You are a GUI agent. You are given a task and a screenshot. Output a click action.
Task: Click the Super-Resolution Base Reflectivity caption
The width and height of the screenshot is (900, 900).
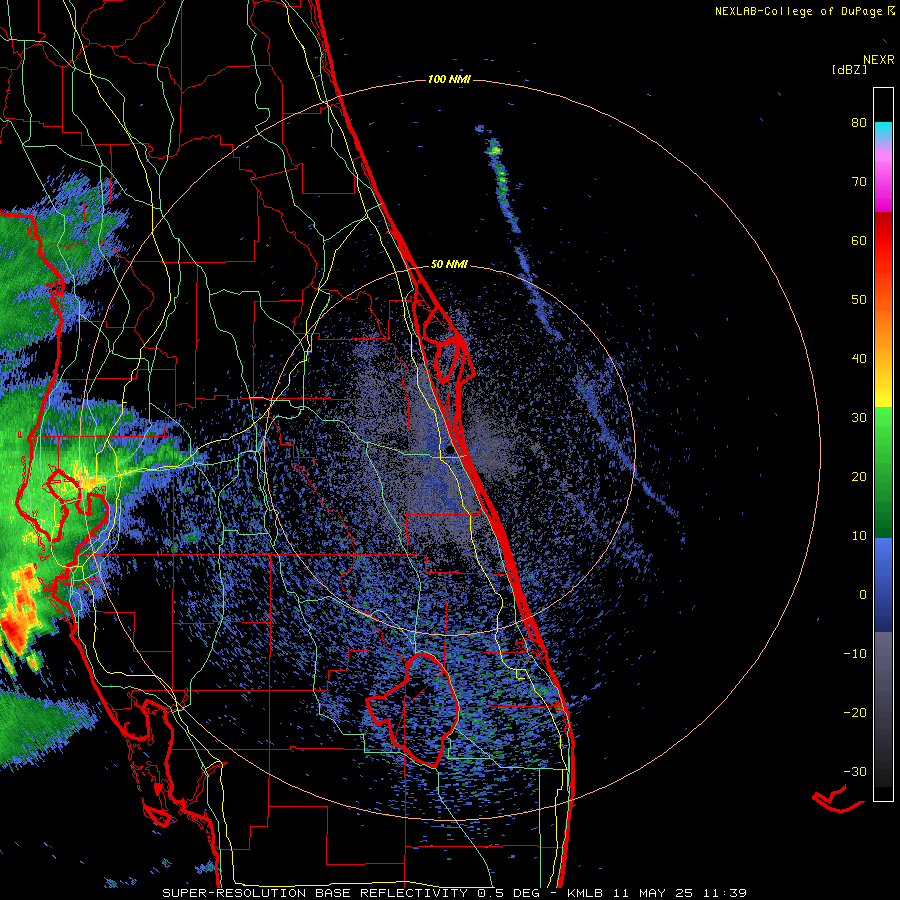(x=454, y=893)
